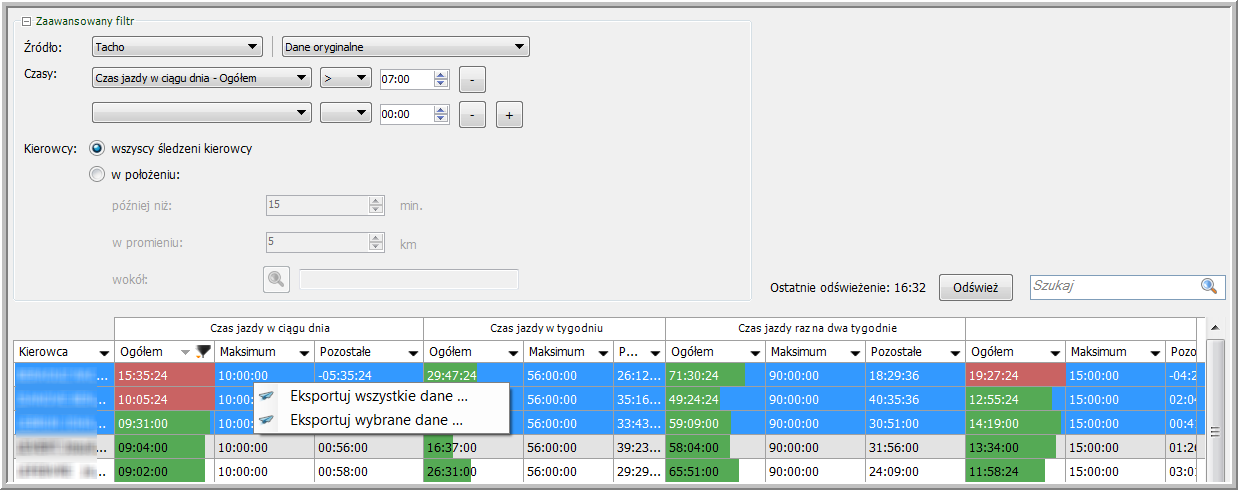The width and height of the screenshot is (1238, 490).
Task: Choose 'Eksportuj wszystkie dane ...' menu entry
Action: [x=378, y=396]
